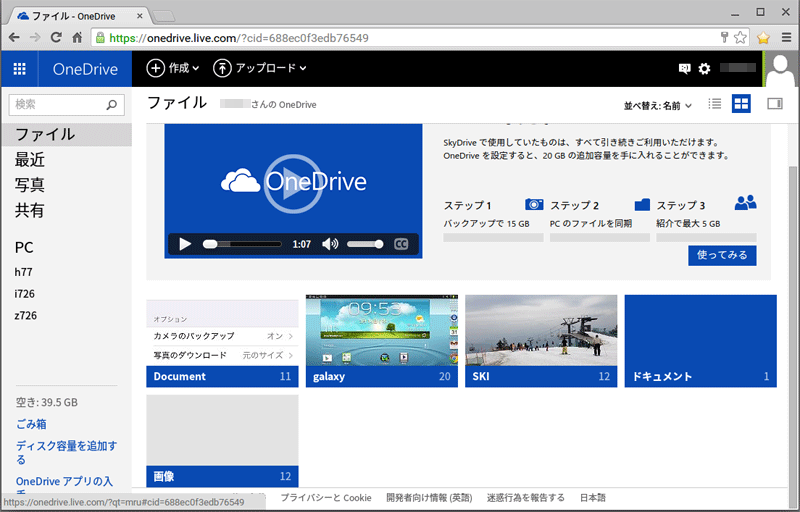This screenshot has width=800, height=512.
Task: Open the 画像 folder tile
Action: [x=222, y=441]
